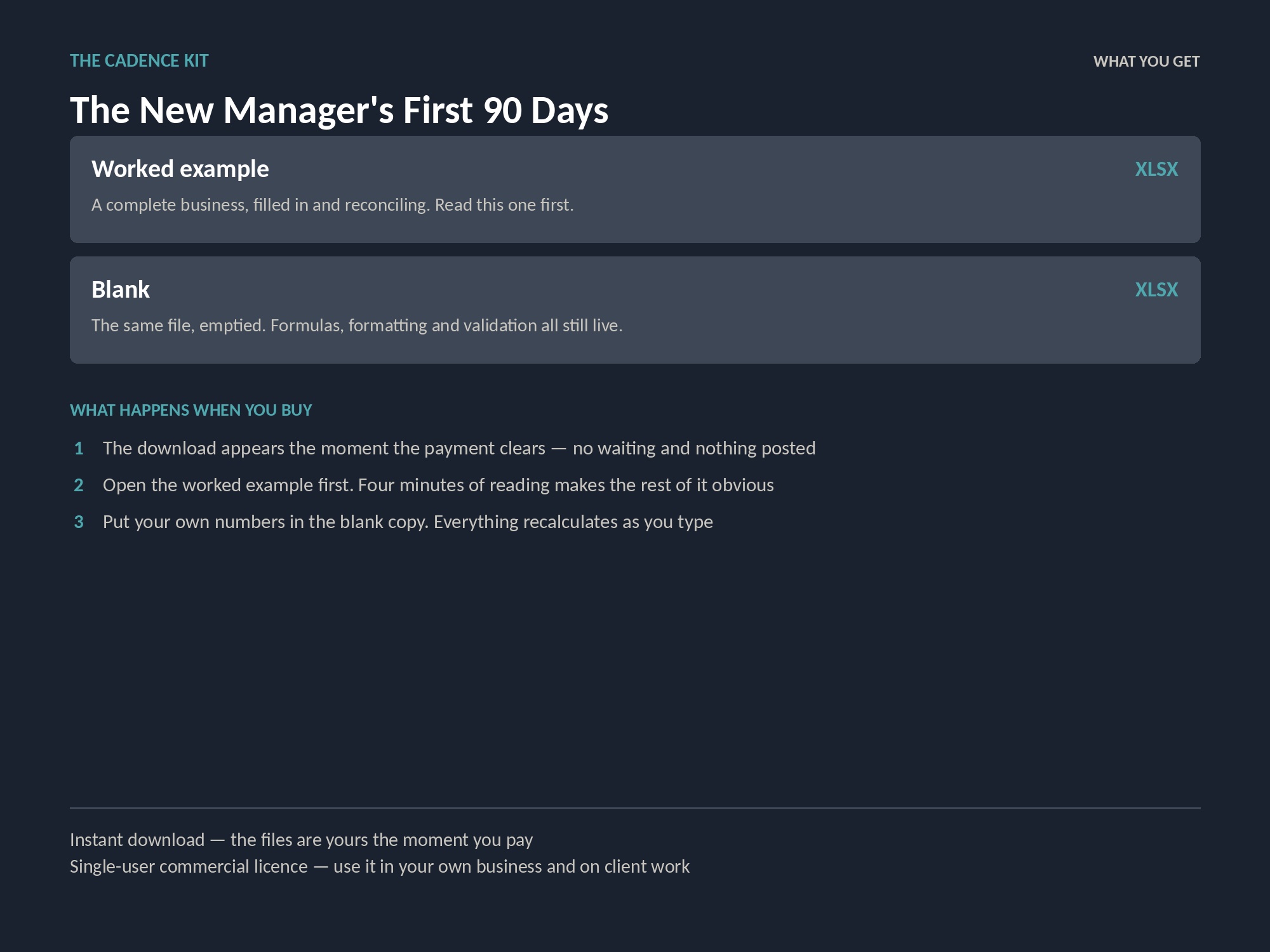Click step number 3 marker
The height and width of the screenshot is (952, 1270).
tap(79, 522)
